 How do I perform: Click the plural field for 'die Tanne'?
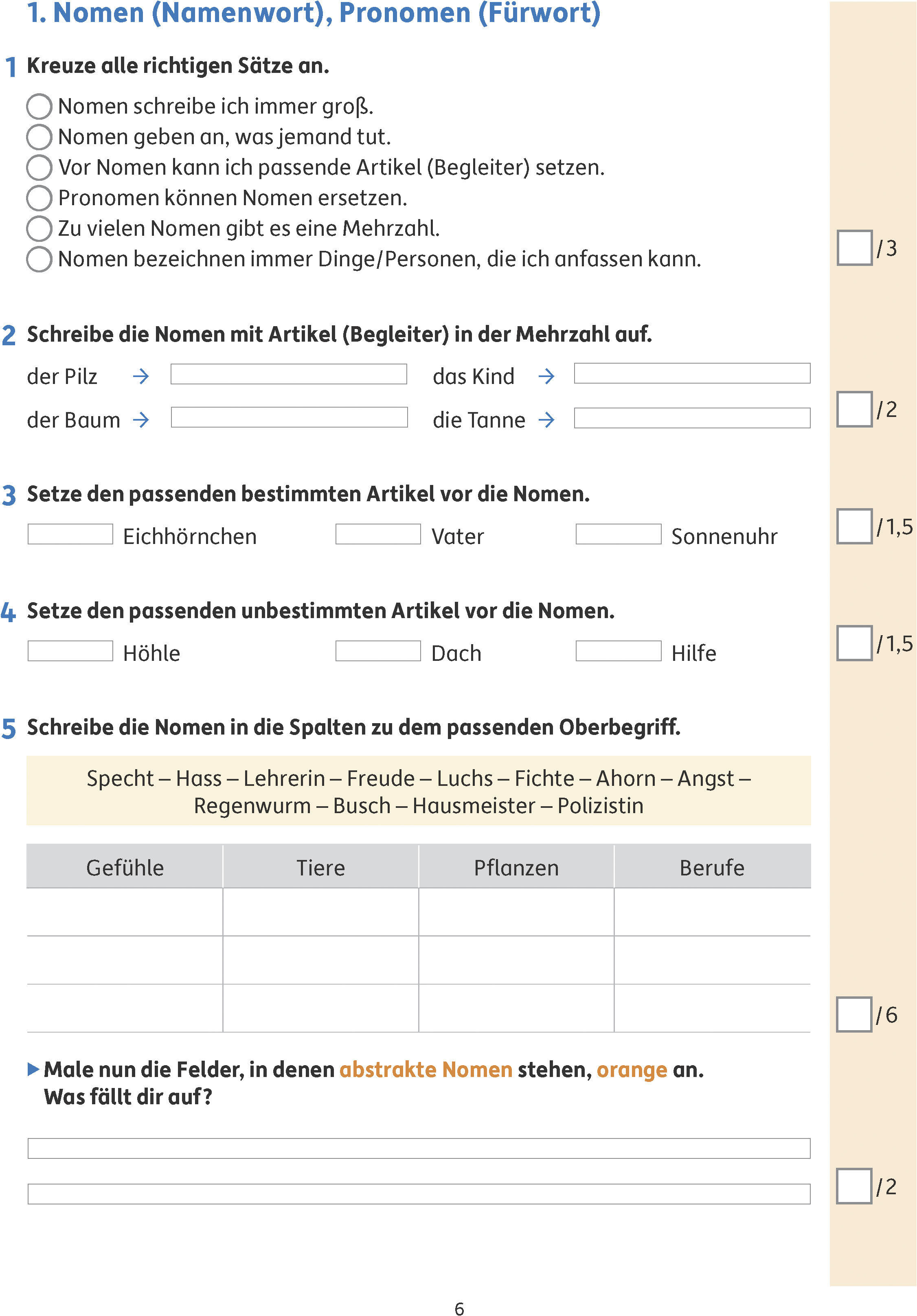(x=692, y=418)
